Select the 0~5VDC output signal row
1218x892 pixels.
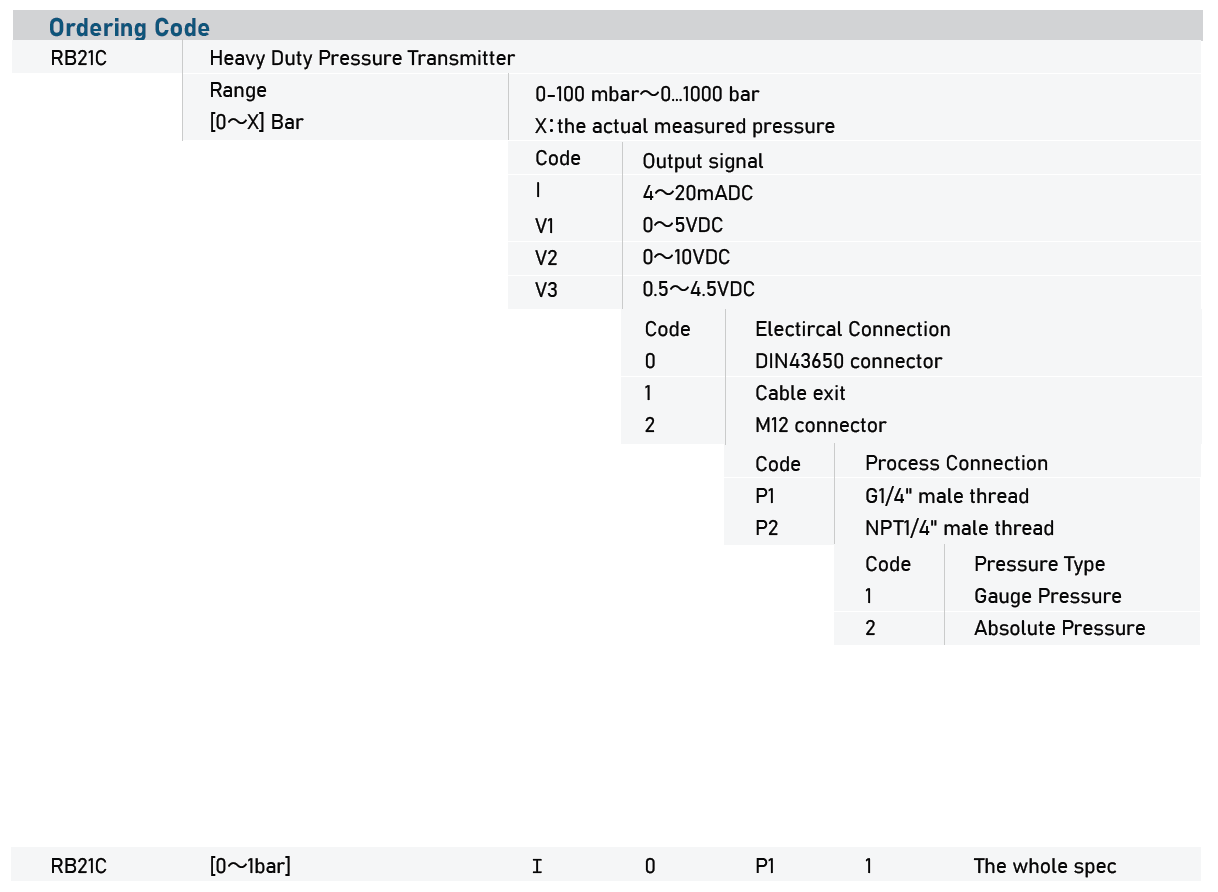click(682, 226)
